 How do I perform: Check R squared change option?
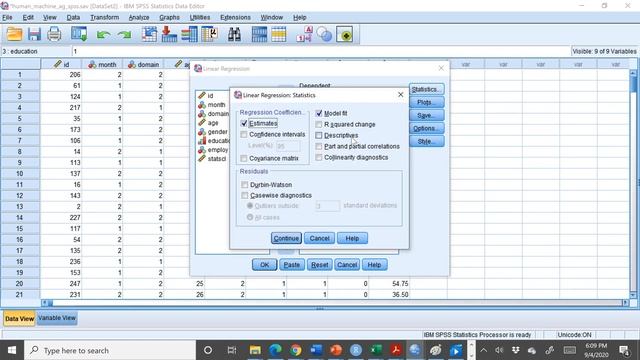pyautogui.click(x=319, y=124)
